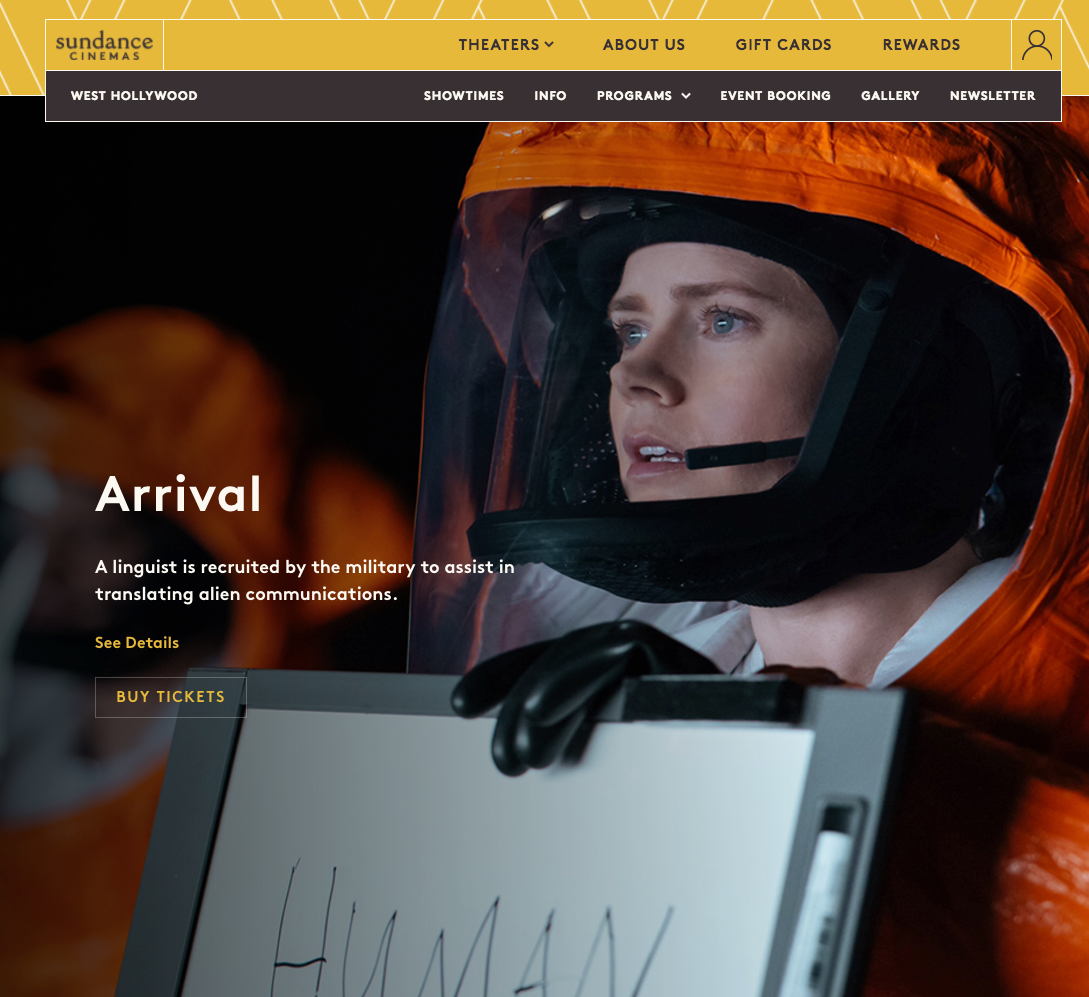
Task: Go to the Rewards page
Action: click(x=921, y=44)
